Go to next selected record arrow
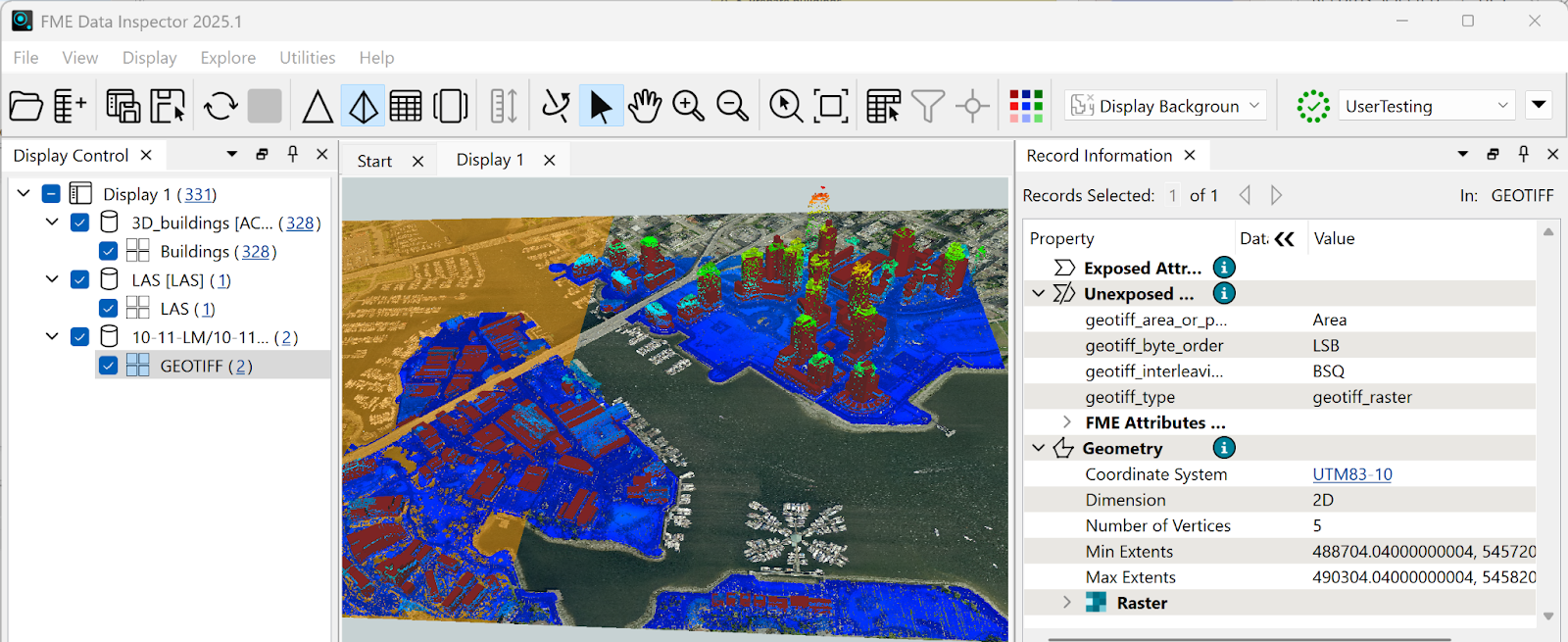Viewport: 1568px width, 642px height. point(1276,195)
